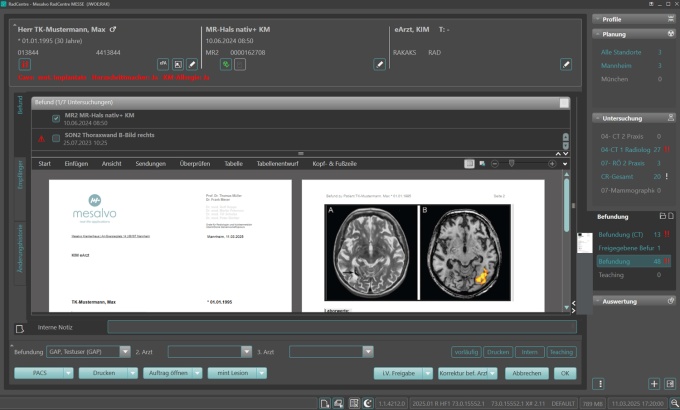Image resolution: width=680 pixels, height=410 pixels.
Task: Edit the eArzt referrer via the pencil icon
Action: [x=566, y=64]
